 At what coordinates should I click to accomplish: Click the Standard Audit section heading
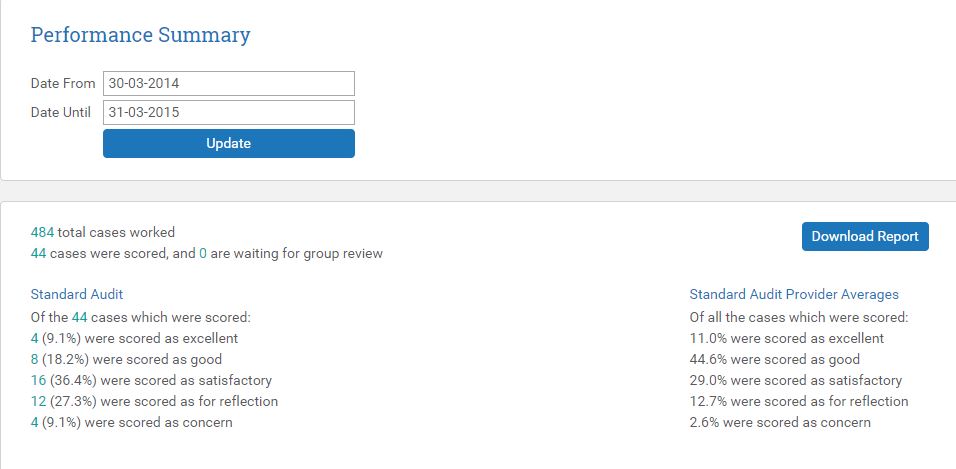77,294
